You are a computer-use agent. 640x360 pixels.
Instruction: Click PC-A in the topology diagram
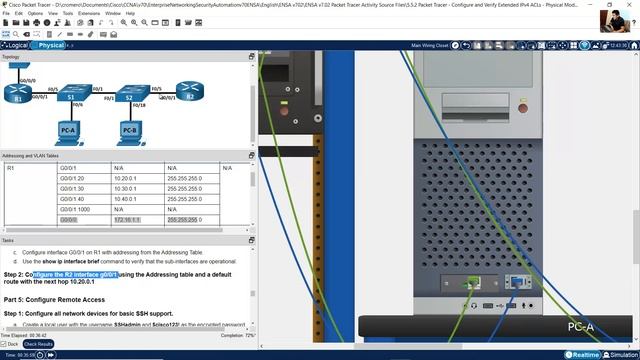pos(69,133)
